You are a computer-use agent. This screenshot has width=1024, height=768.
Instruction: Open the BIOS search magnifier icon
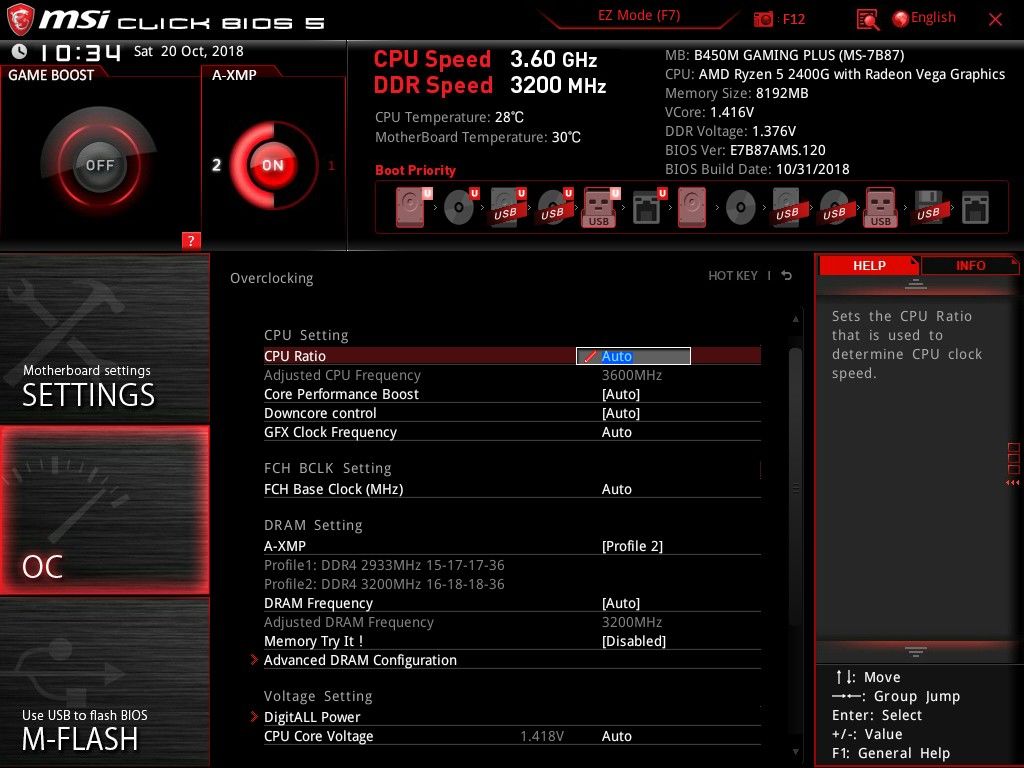point(867,20)
